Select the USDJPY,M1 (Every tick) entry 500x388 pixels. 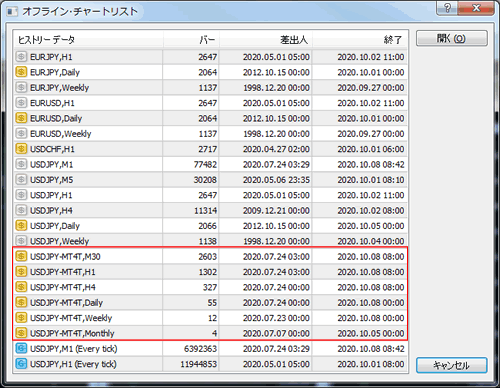point(74,349)
